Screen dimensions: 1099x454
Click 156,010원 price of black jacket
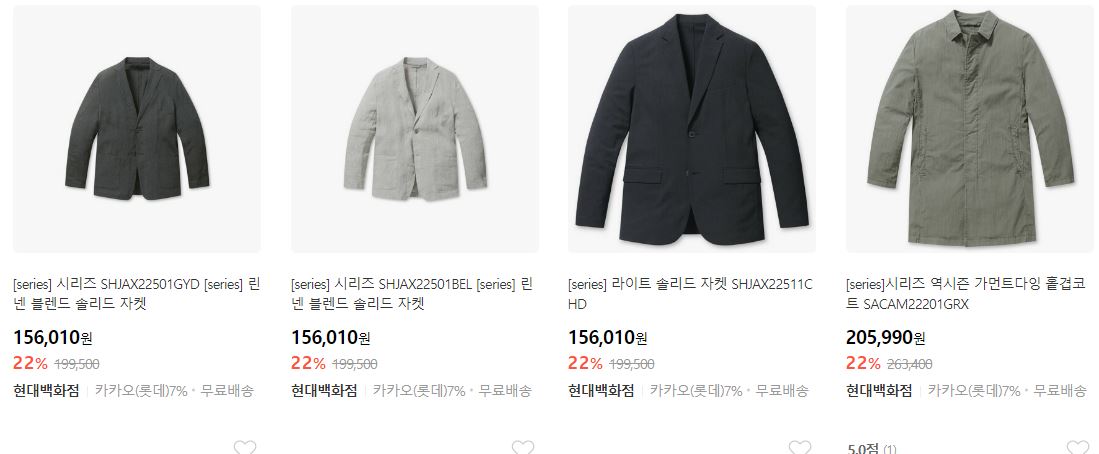point(608,338)
